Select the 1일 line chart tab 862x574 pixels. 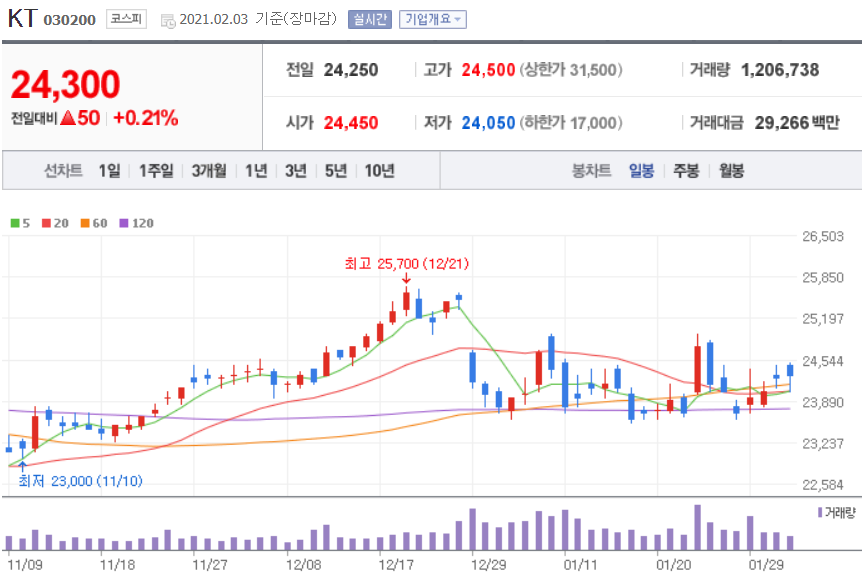point(109,171)
